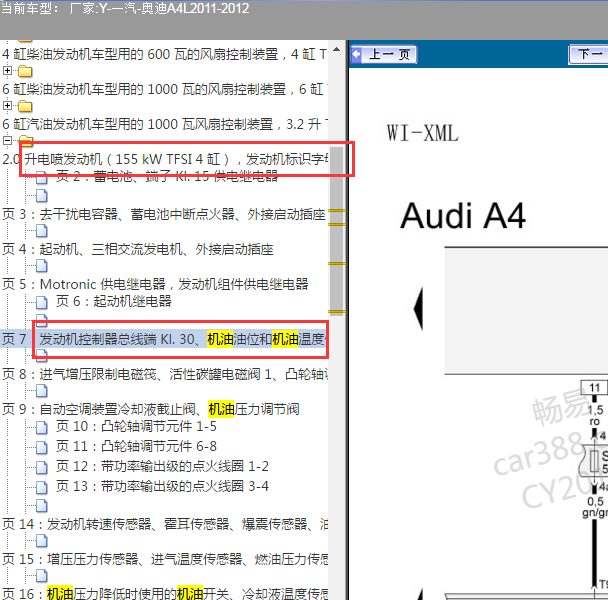Open 6 缸柴油发动机车型用的 1000 瓦 entry
This screenshot has width=608, height=600.
click(x=165, y=89)
